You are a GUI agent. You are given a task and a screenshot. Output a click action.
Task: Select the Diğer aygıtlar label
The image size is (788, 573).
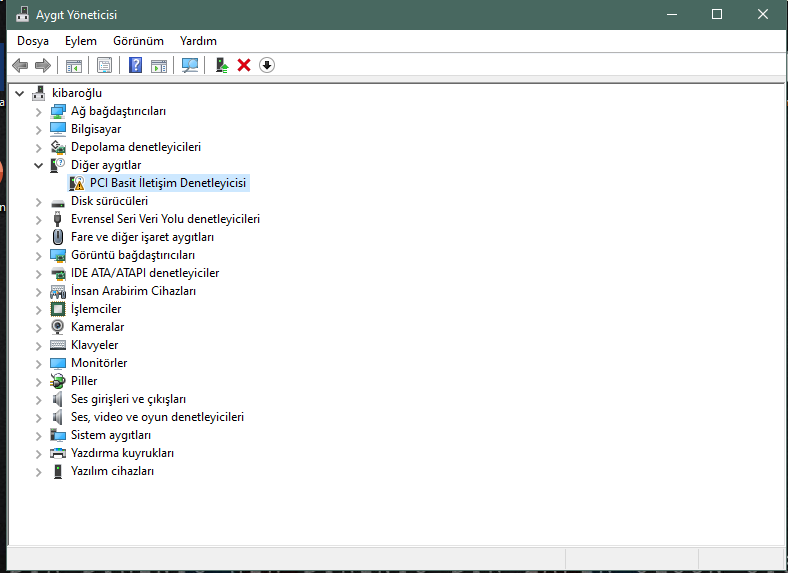tap(106, 165)
